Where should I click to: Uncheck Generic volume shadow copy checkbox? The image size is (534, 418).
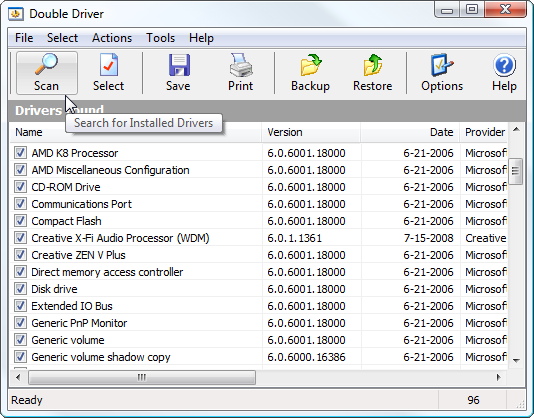coord(20,357)
